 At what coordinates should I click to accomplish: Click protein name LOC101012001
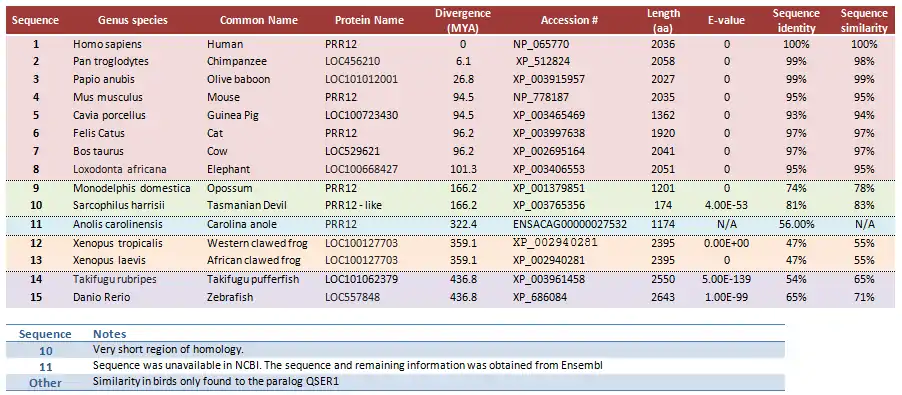pos(361,79)
